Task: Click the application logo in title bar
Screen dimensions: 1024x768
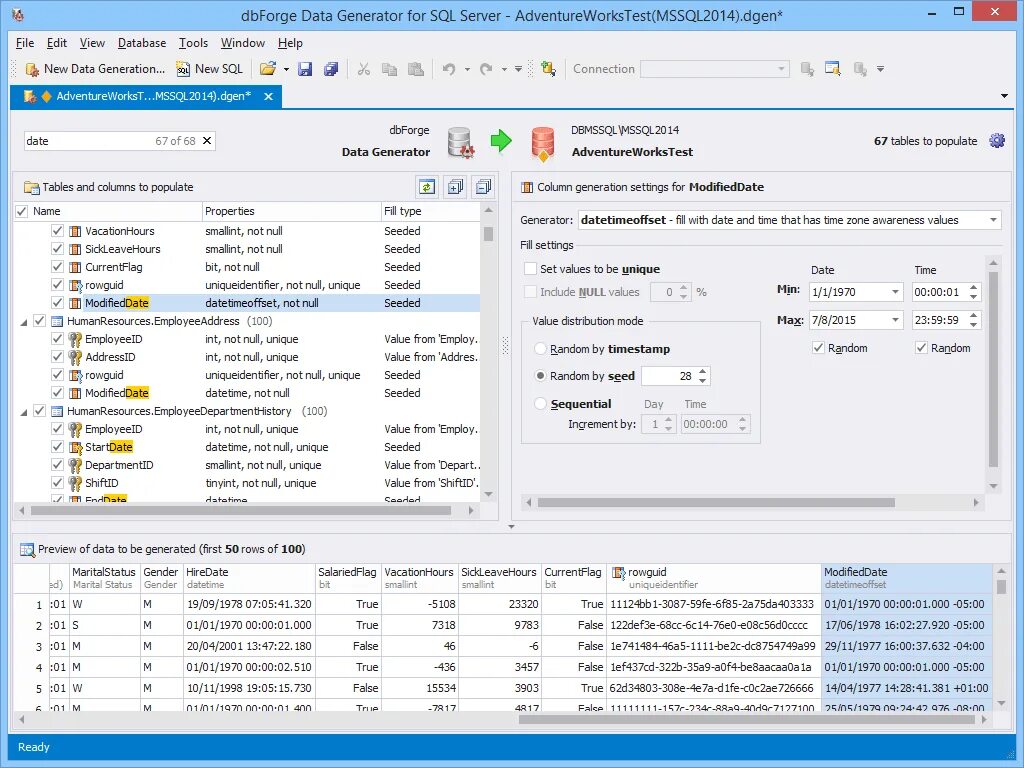Action: click(x=18, y=14)
